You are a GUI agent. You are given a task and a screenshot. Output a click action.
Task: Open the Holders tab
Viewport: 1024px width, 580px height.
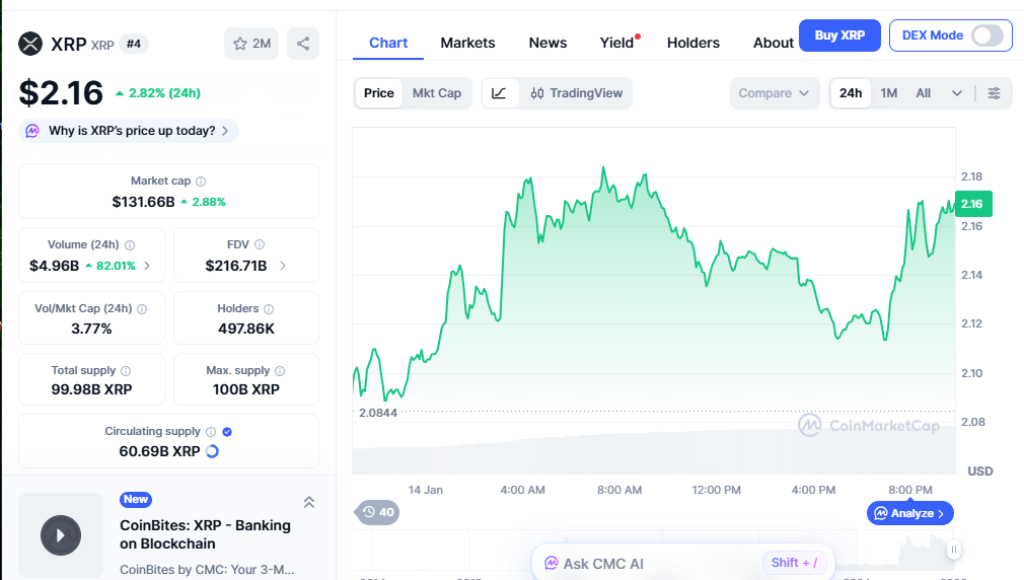tap(693, 42)
